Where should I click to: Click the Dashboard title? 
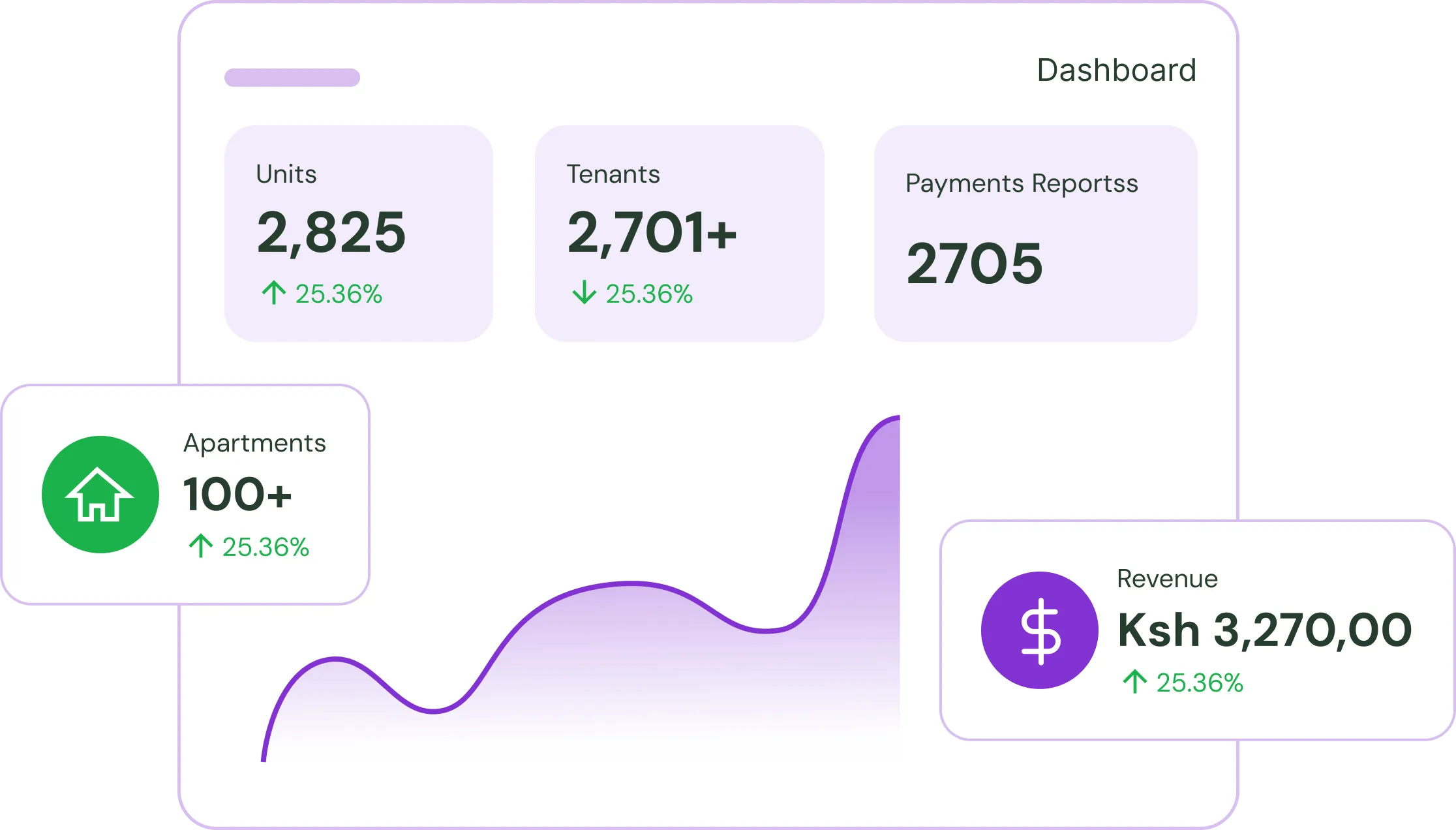coord(1116,70)
